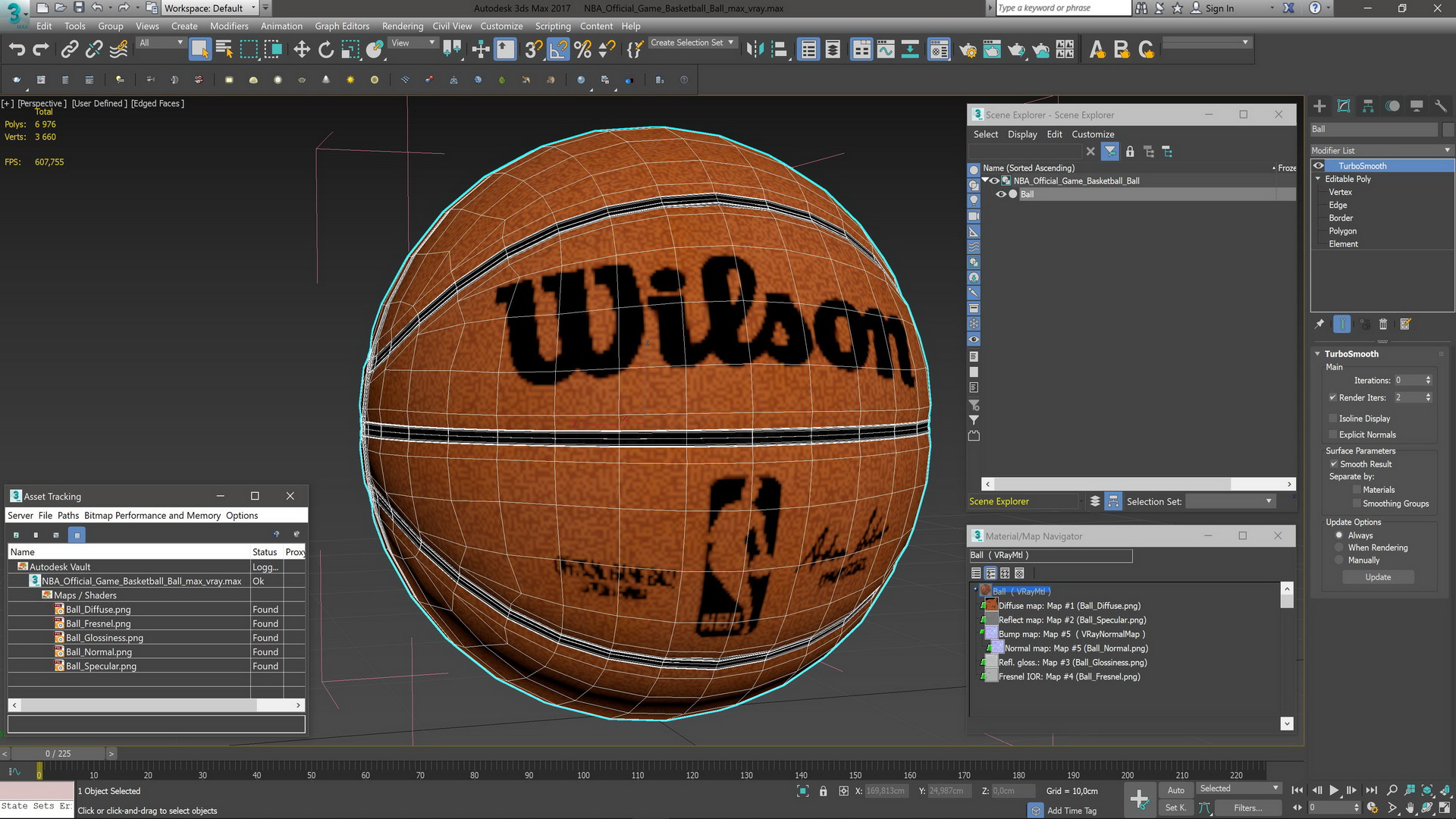Click the Add Time Tag label

click(x=1072, y=811)
